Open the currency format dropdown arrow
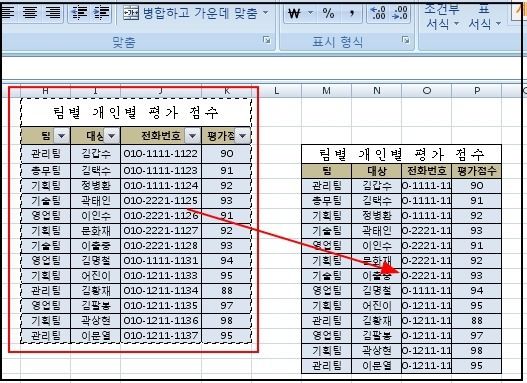Viewport: 527px width, 383px height. coord(311,13)
